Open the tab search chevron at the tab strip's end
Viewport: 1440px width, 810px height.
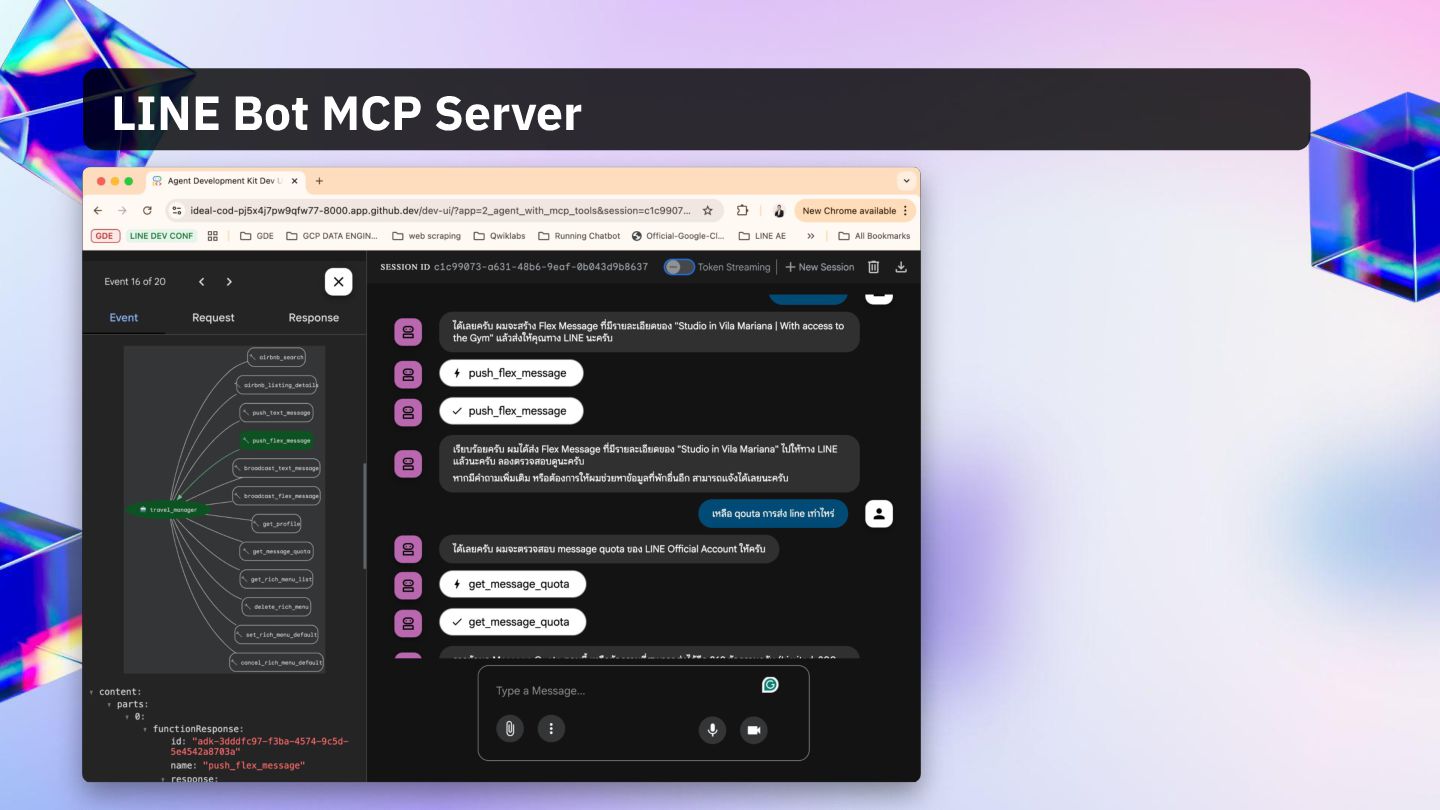[x=906, y=181]
